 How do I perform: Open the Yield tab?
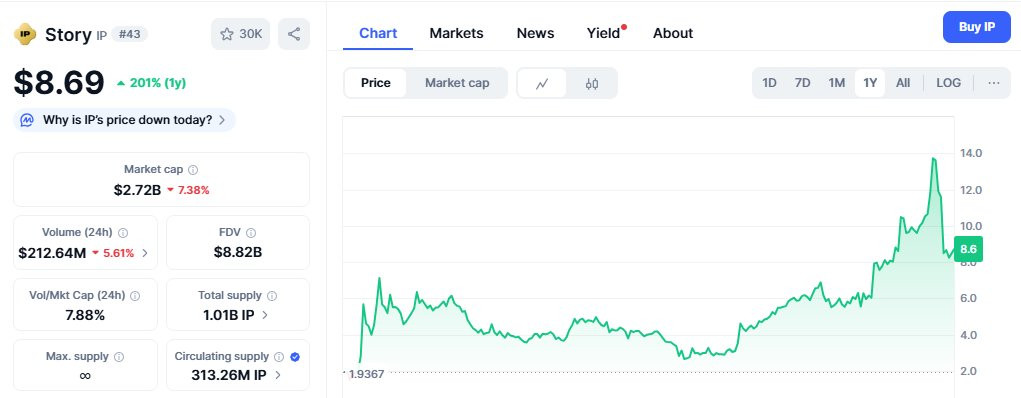click(x=603, y=33)
